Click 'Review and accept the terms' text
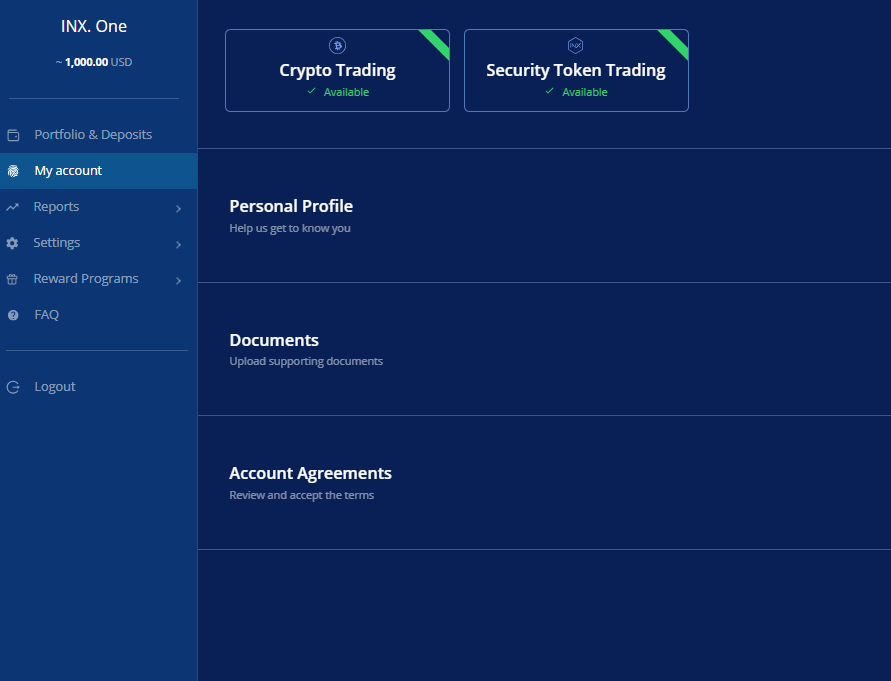Screen dimensions: 891x681 [301, 495]
